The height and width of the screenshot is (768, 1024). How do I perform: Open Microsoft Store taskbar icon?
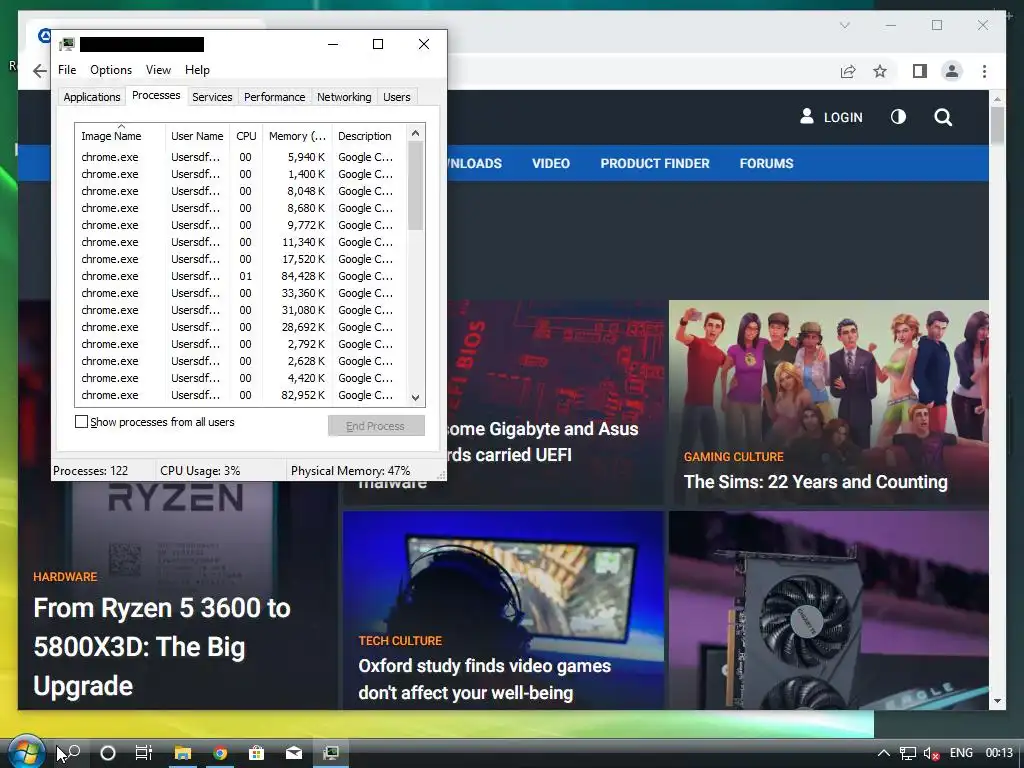click(x=257, y=753)
